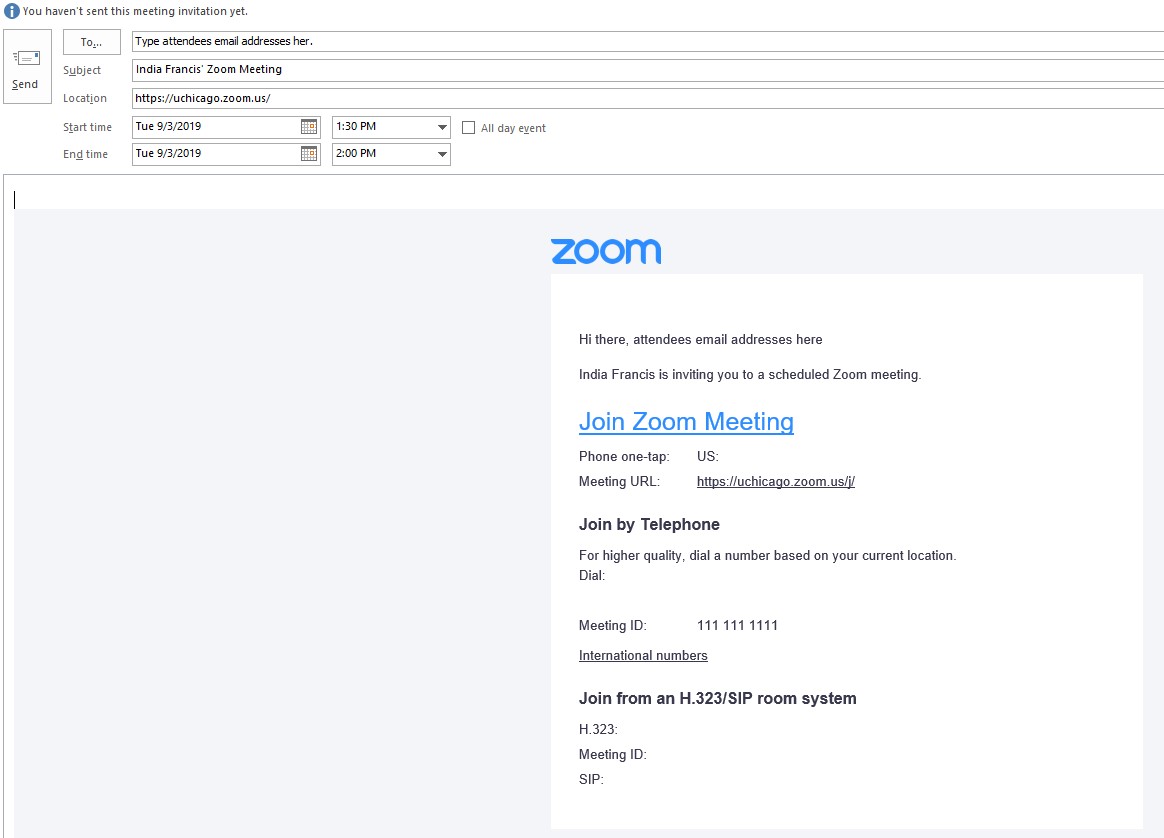Image resolution: width=1164 pixels, height=838 pixels.
Task: Open the Start time calendar picker icon
Action: coord(309,127)
